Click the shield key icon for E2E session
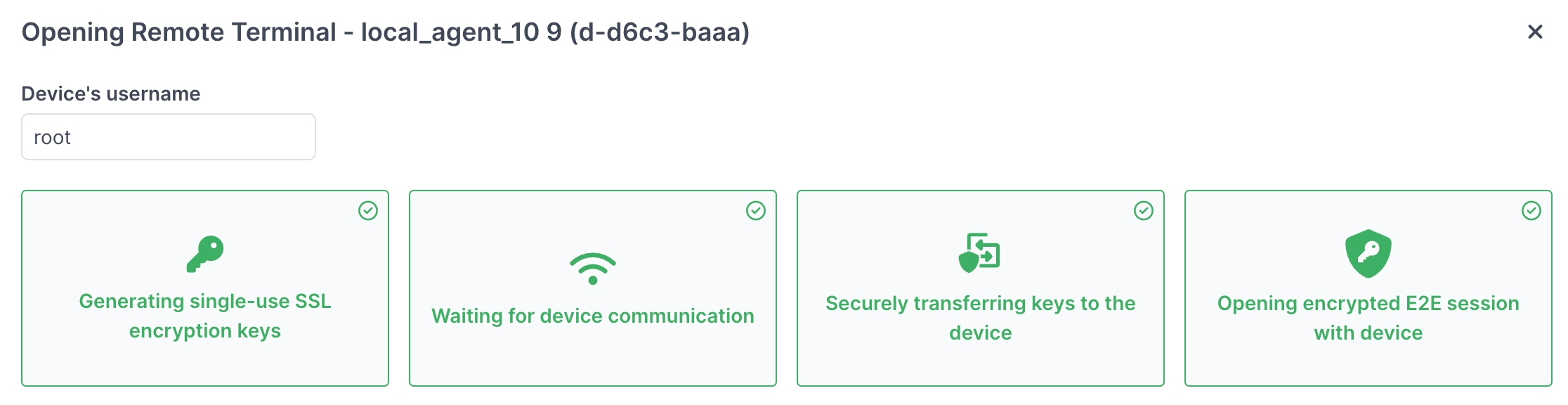 tap(1368, 253)
